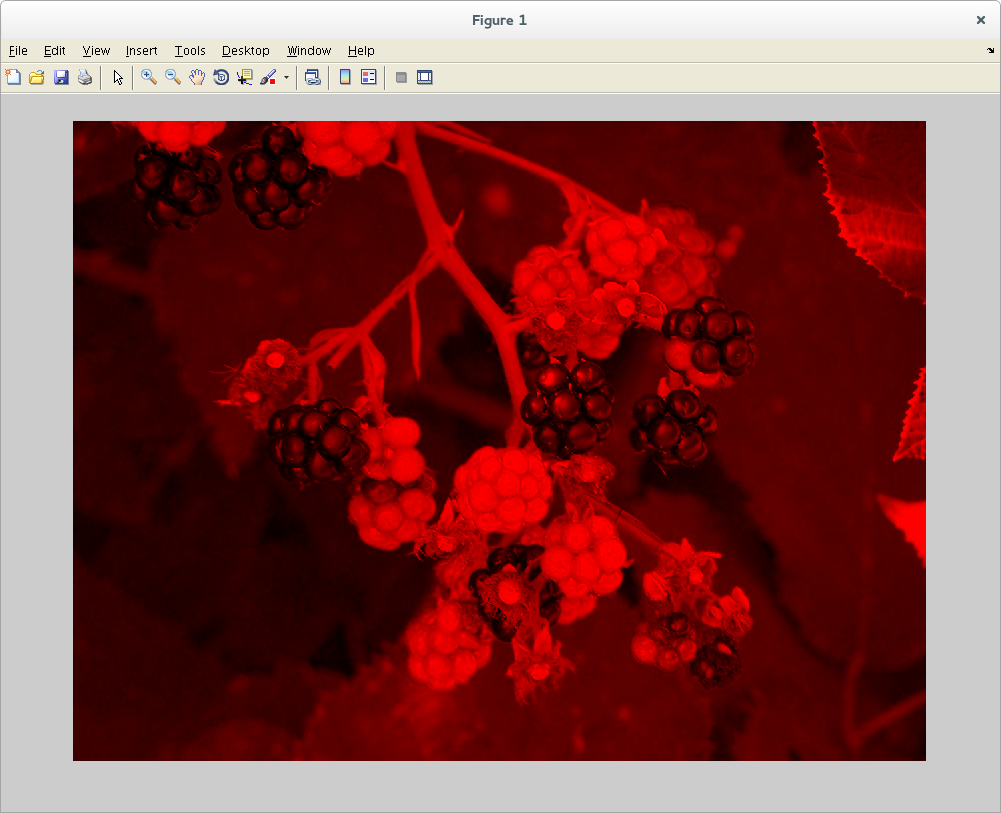1001x813 pixels.
Task: Expand the Brush color dropdown arrow
Action: pyautogui.click(x=286, y=77)
